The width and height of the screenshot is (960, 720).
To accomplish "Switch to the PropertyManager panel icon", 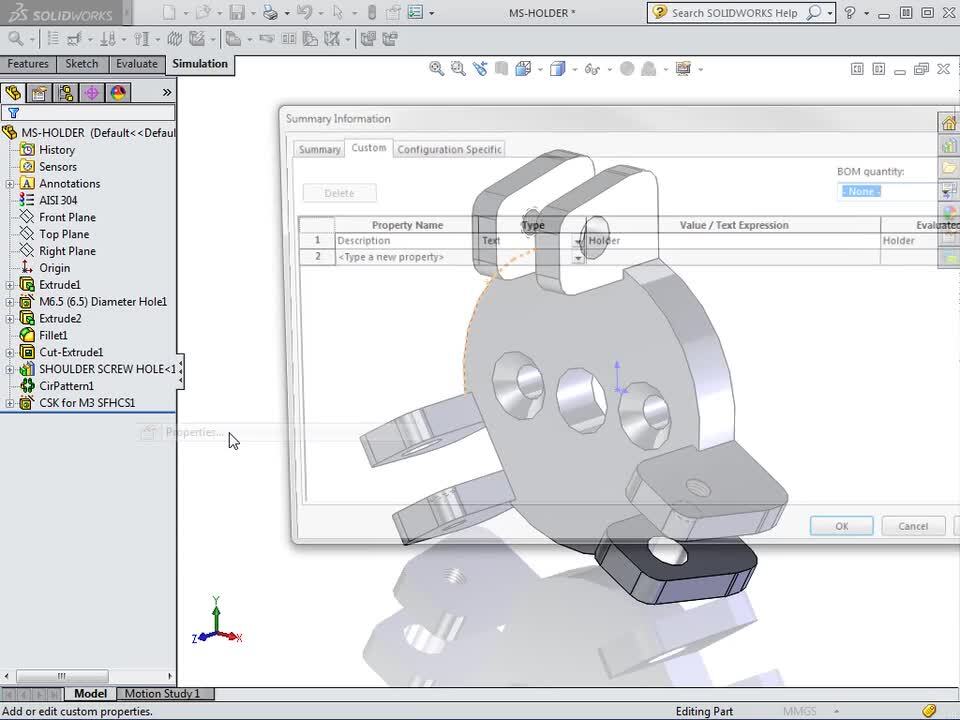I will [39, 93].
